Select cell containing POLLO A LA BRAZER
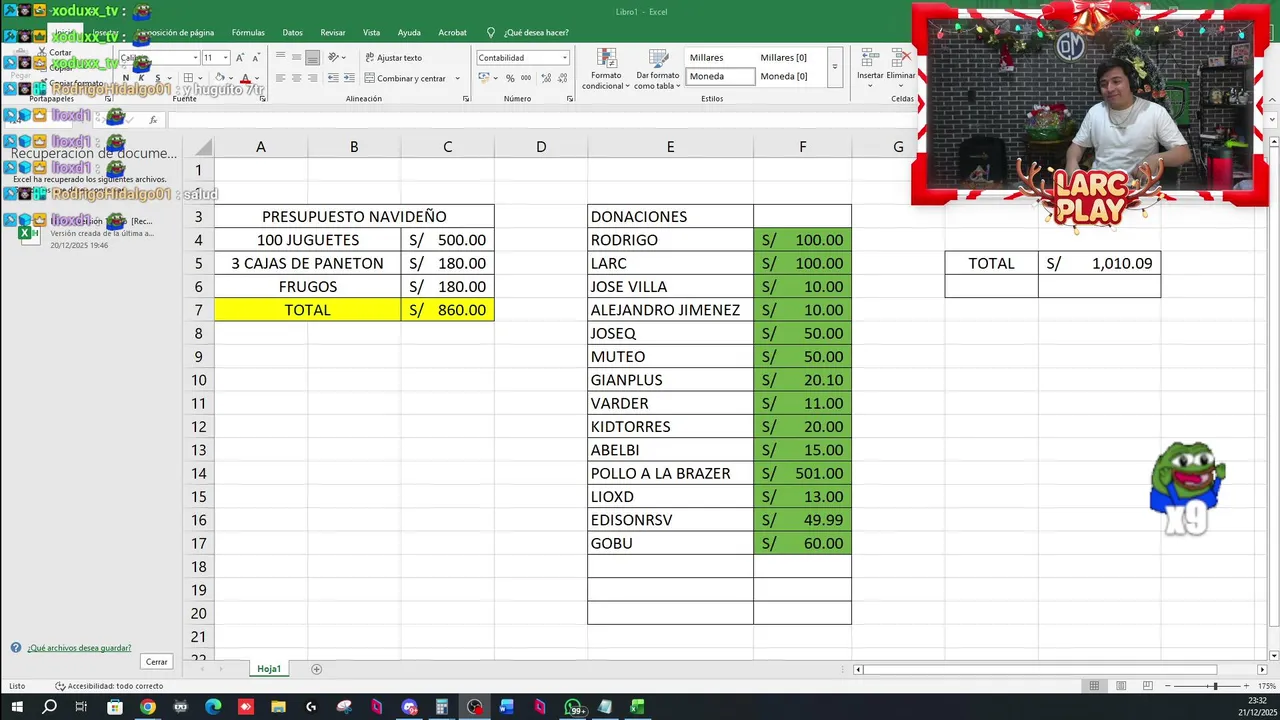This screenshot has height=720, width=1280. point(670,473)
